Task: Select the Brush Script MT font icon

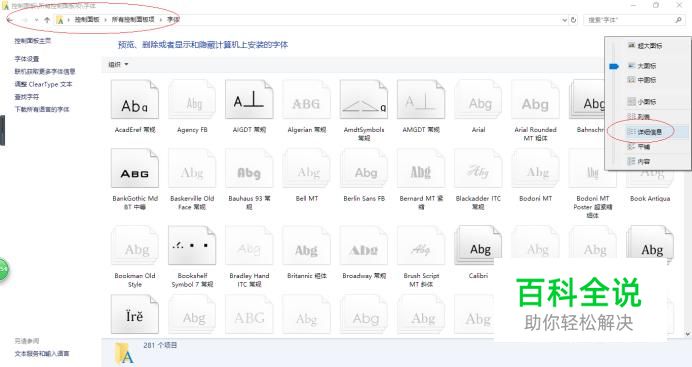Action: pos(421,246)
